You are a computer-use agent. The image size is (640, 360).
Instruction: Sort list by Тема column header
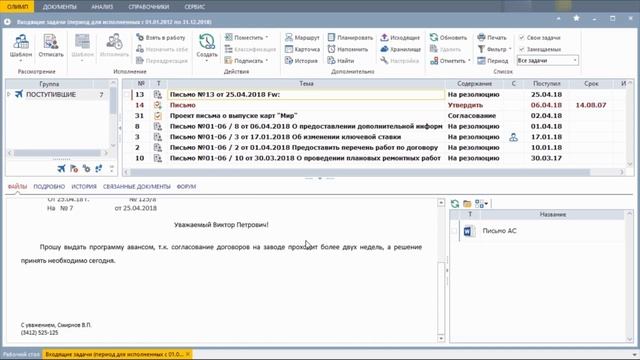306,84
